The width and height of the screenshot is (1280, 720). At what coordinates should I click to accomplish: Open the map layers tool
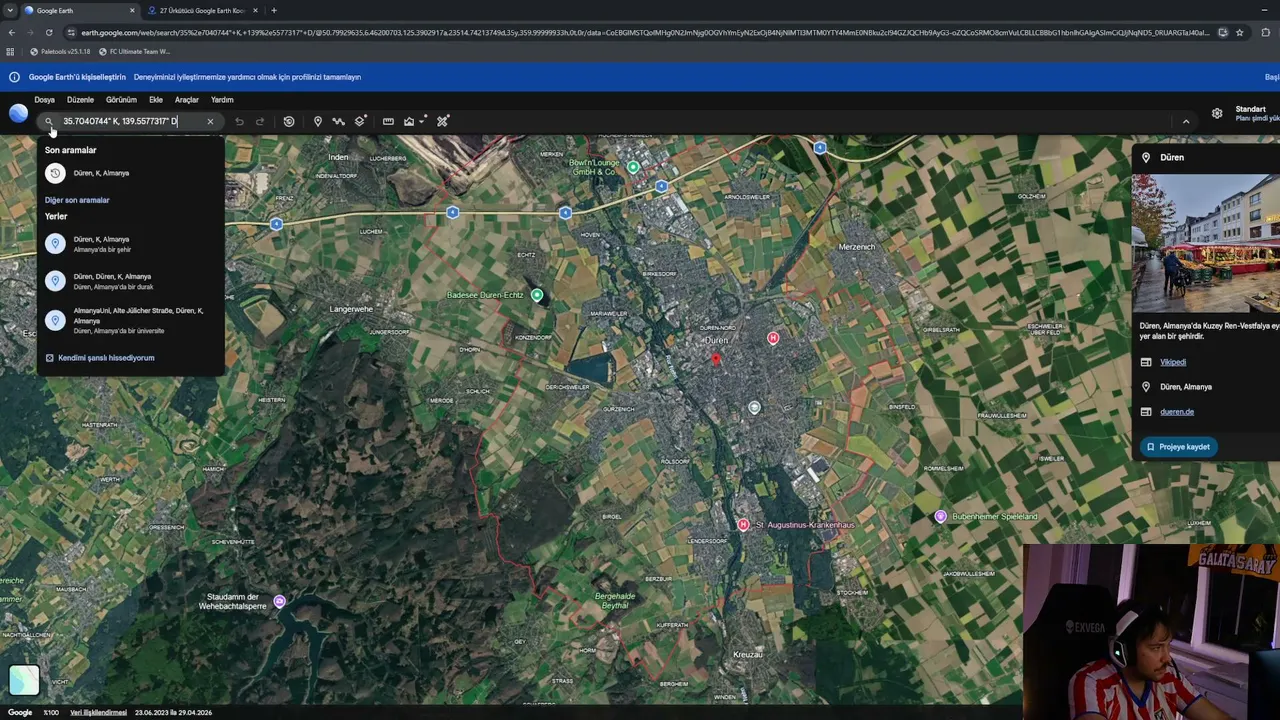361,122
